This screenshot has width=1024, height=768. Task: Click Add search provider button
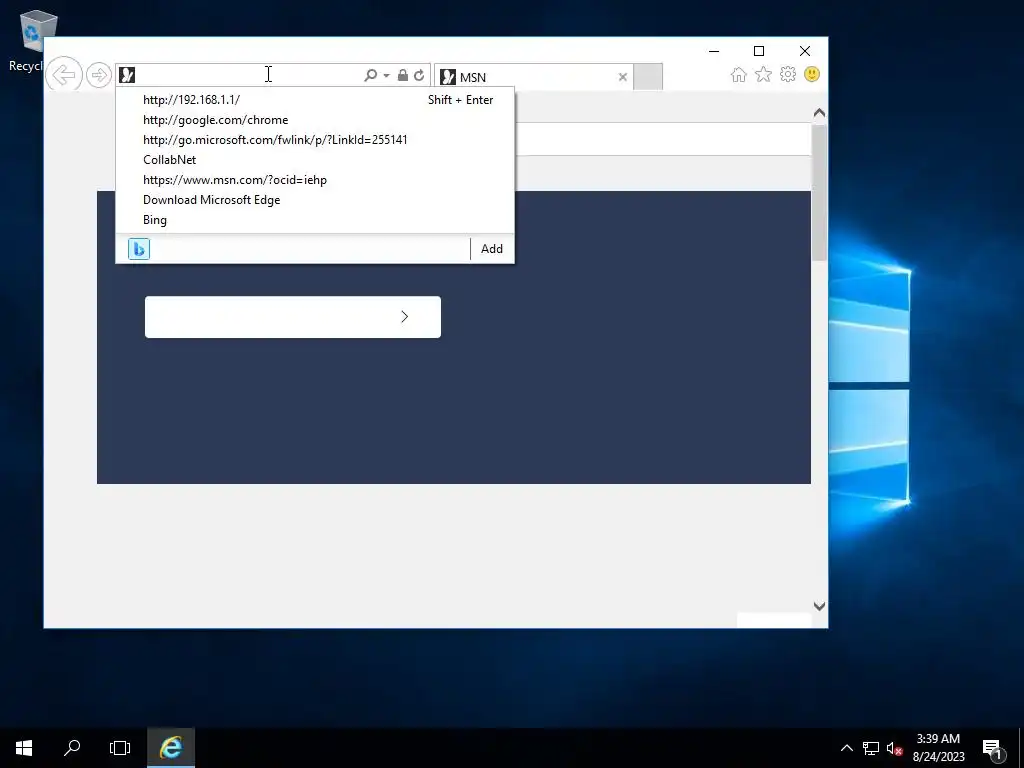tap(492, 249)
